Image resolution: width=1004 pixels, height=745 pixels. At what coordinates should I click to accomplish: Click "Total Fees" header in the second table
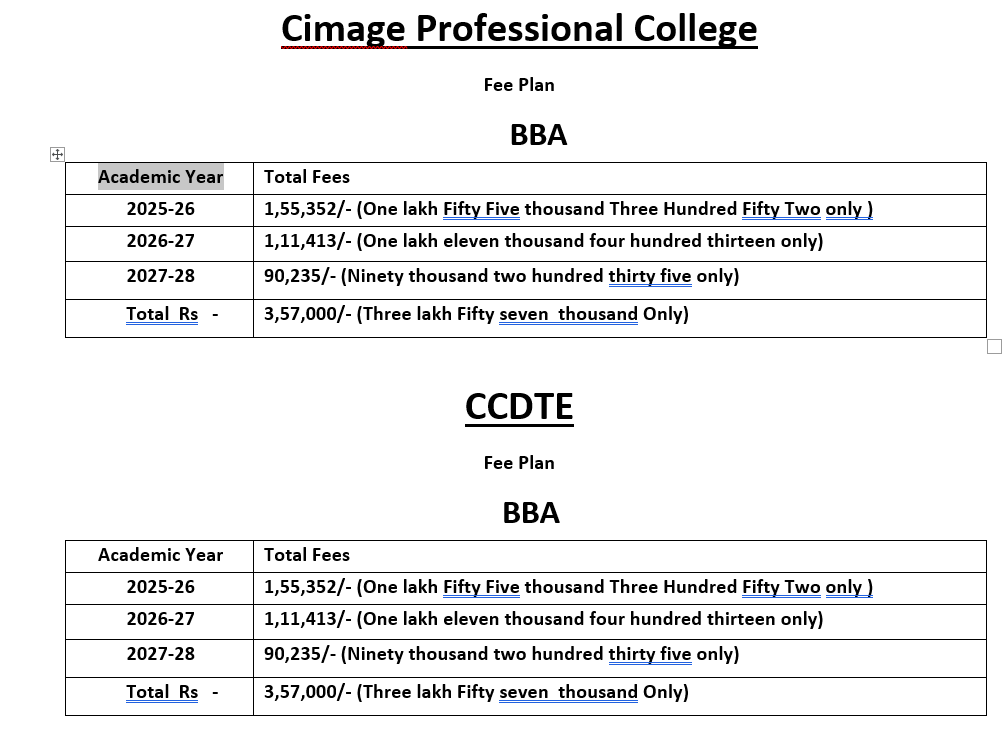pyautogui.click(x=307, y=555)
